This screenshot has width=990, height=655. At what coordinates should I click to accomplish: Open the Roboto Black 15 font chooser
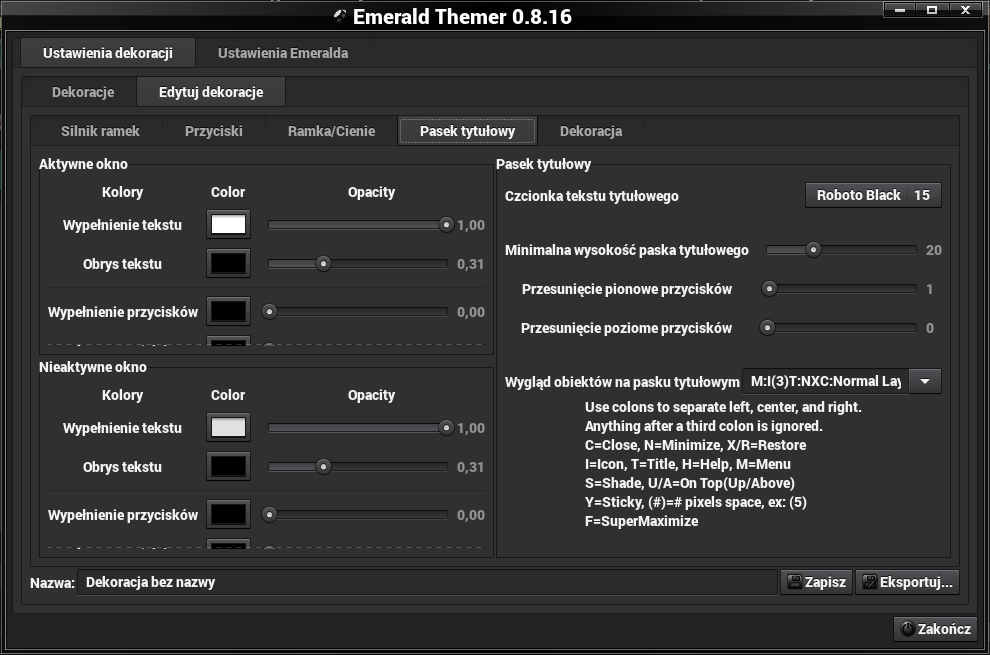[x=873, y=195]
